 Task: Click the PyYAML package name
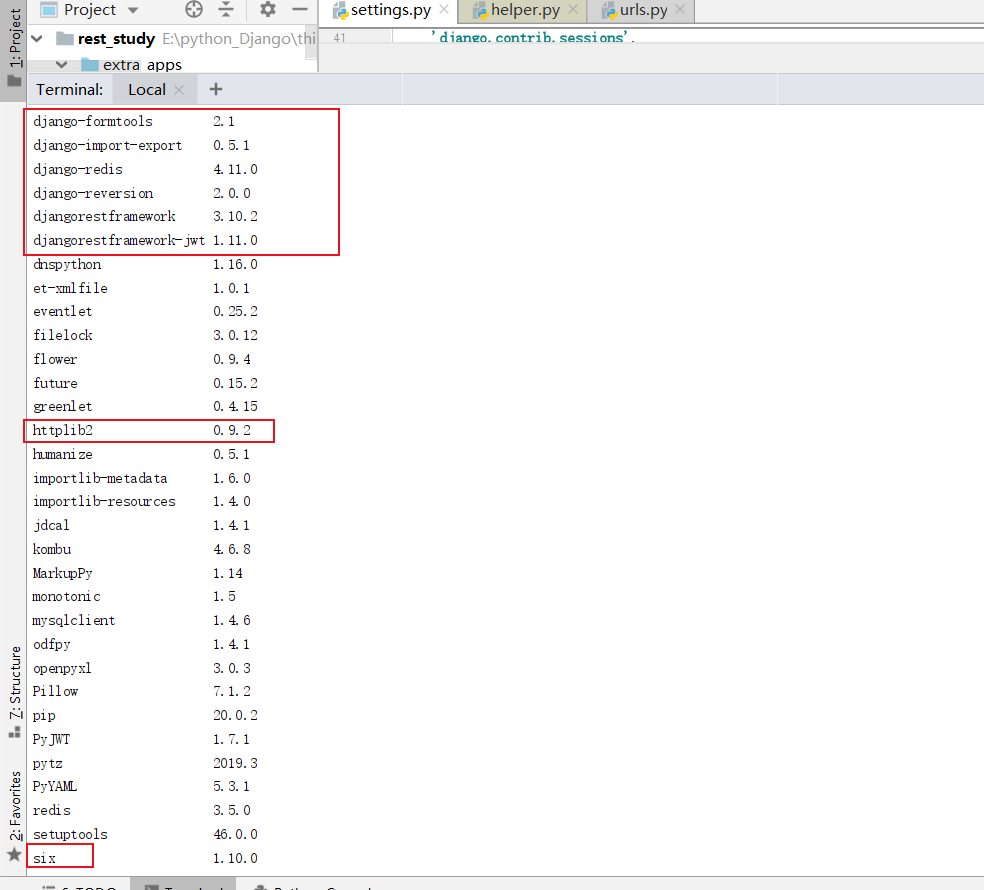[x=55, y=786]
